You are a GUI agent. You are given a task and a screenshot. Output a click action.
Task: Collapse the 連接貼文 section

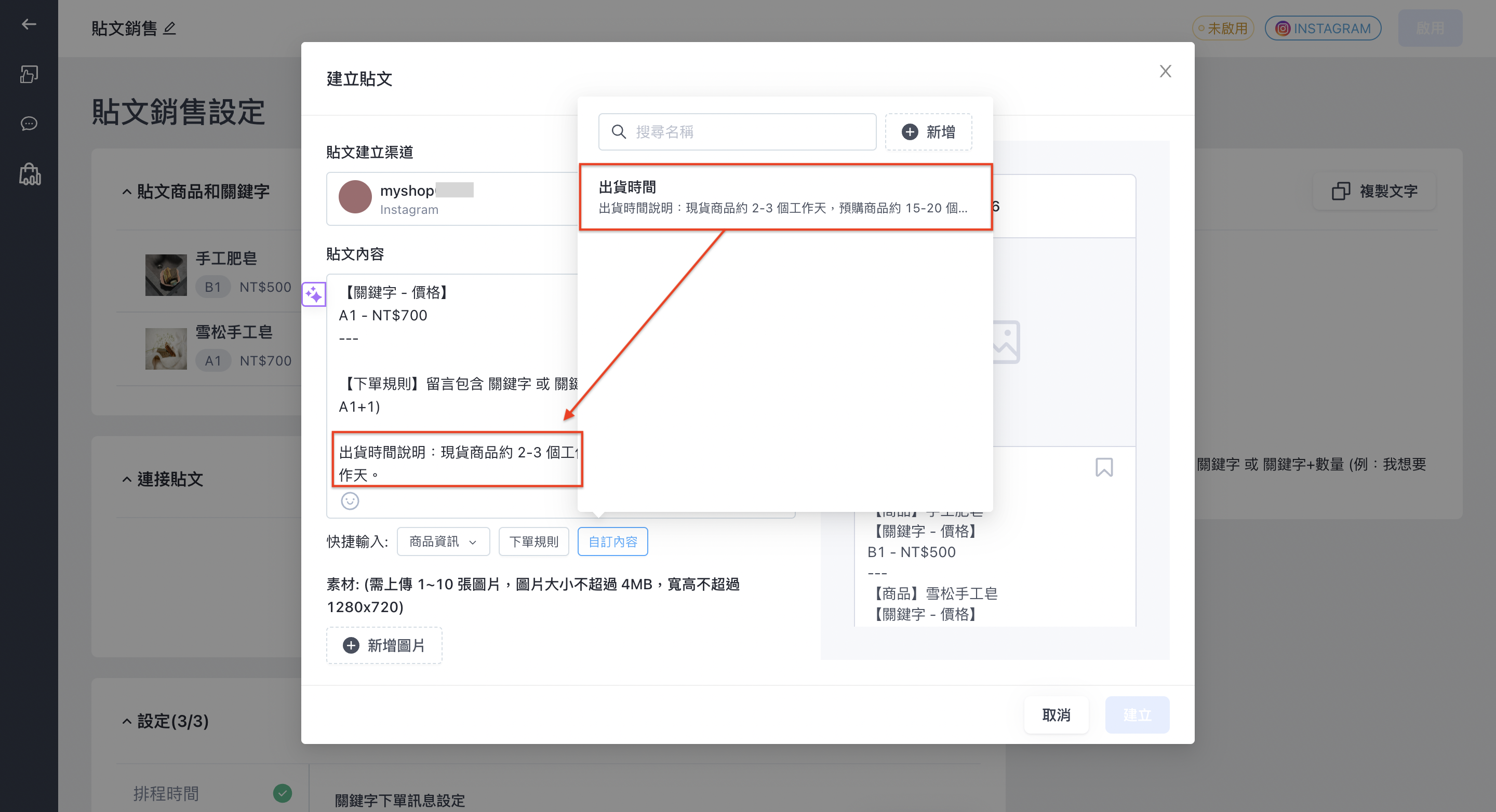click(x=127, y=479)
